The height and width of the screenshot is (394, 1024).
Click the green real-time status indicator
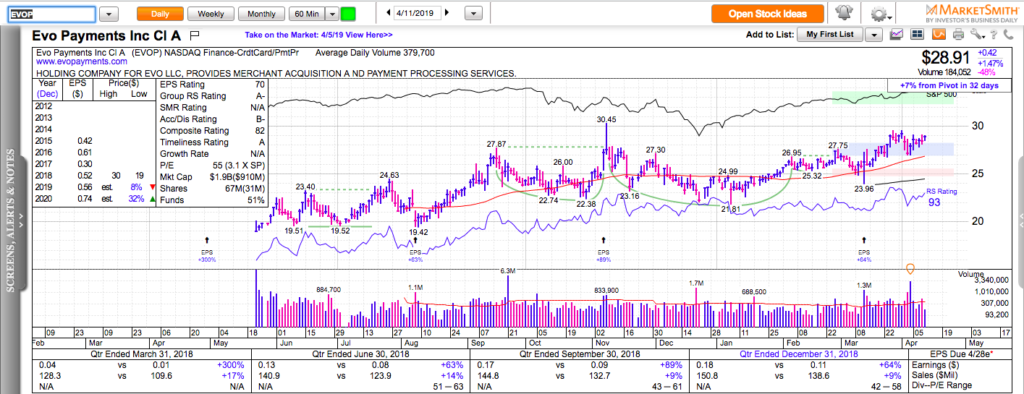[349, 13]
